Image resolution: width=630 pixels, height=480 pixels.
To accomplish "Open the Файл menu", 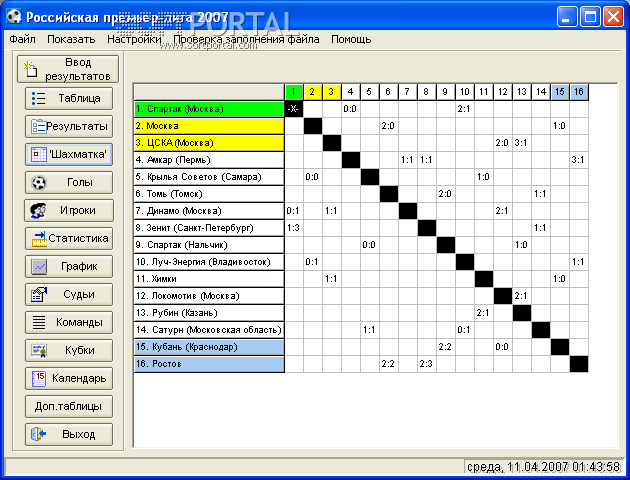I will pos(22,39).
